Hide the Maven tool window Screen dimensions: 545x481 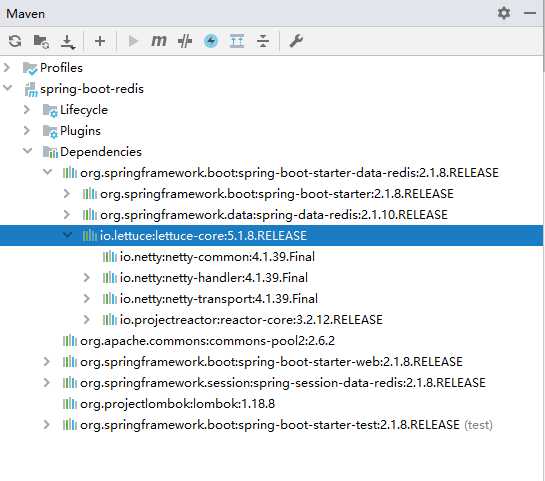[530, 13]
